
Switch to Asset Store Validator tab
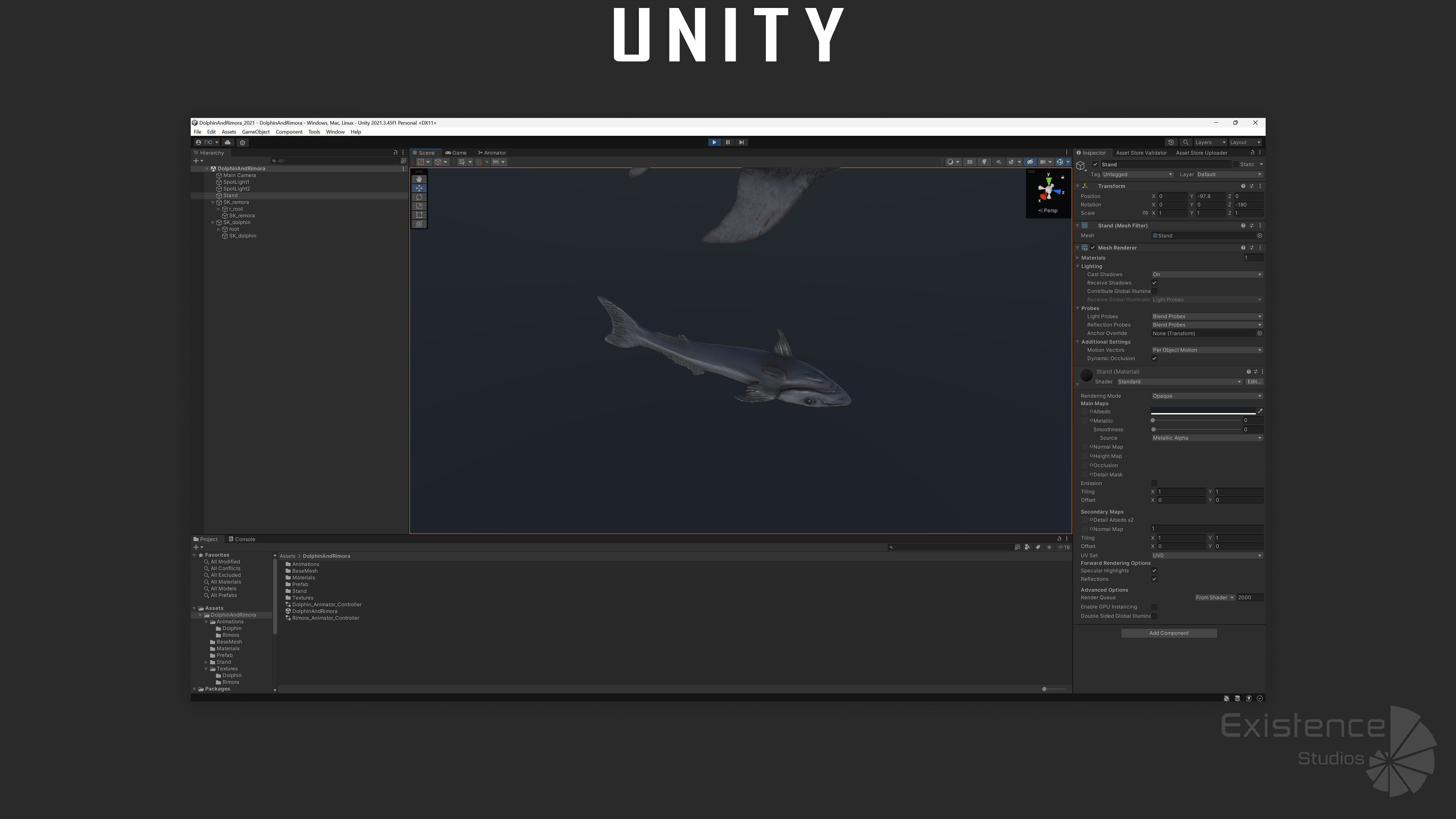tap(1141, 152)
